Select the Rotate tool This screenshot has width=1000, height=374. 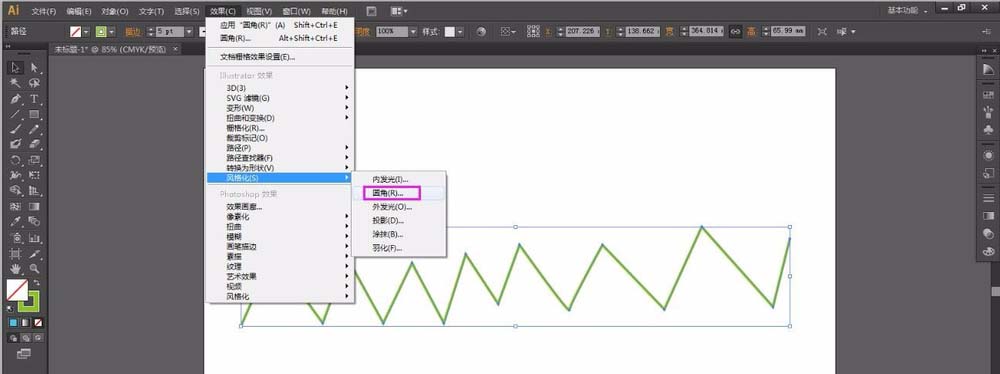(x=16, y=160)
